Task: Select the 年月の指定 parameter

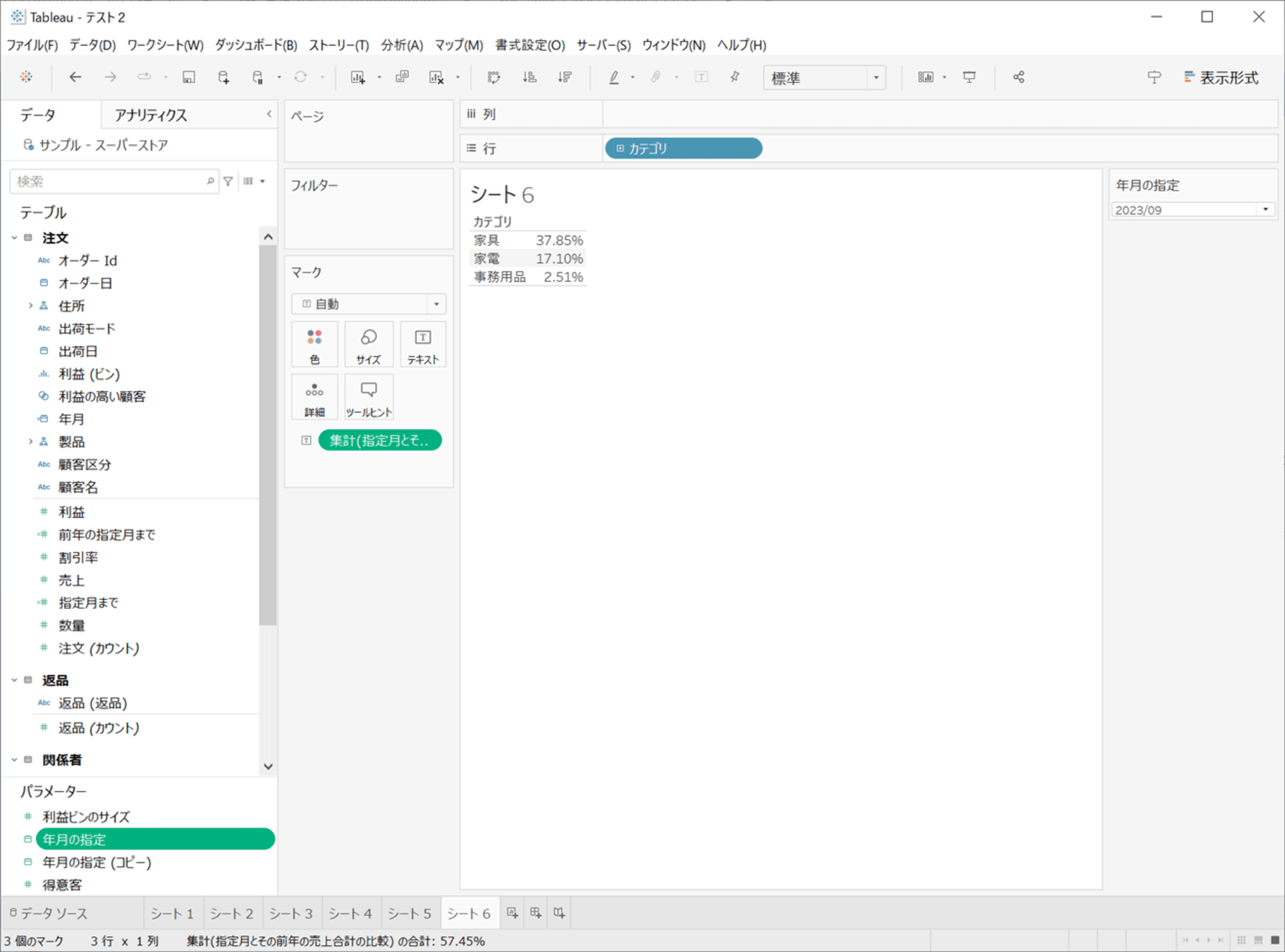Action: tap(155, 839)
